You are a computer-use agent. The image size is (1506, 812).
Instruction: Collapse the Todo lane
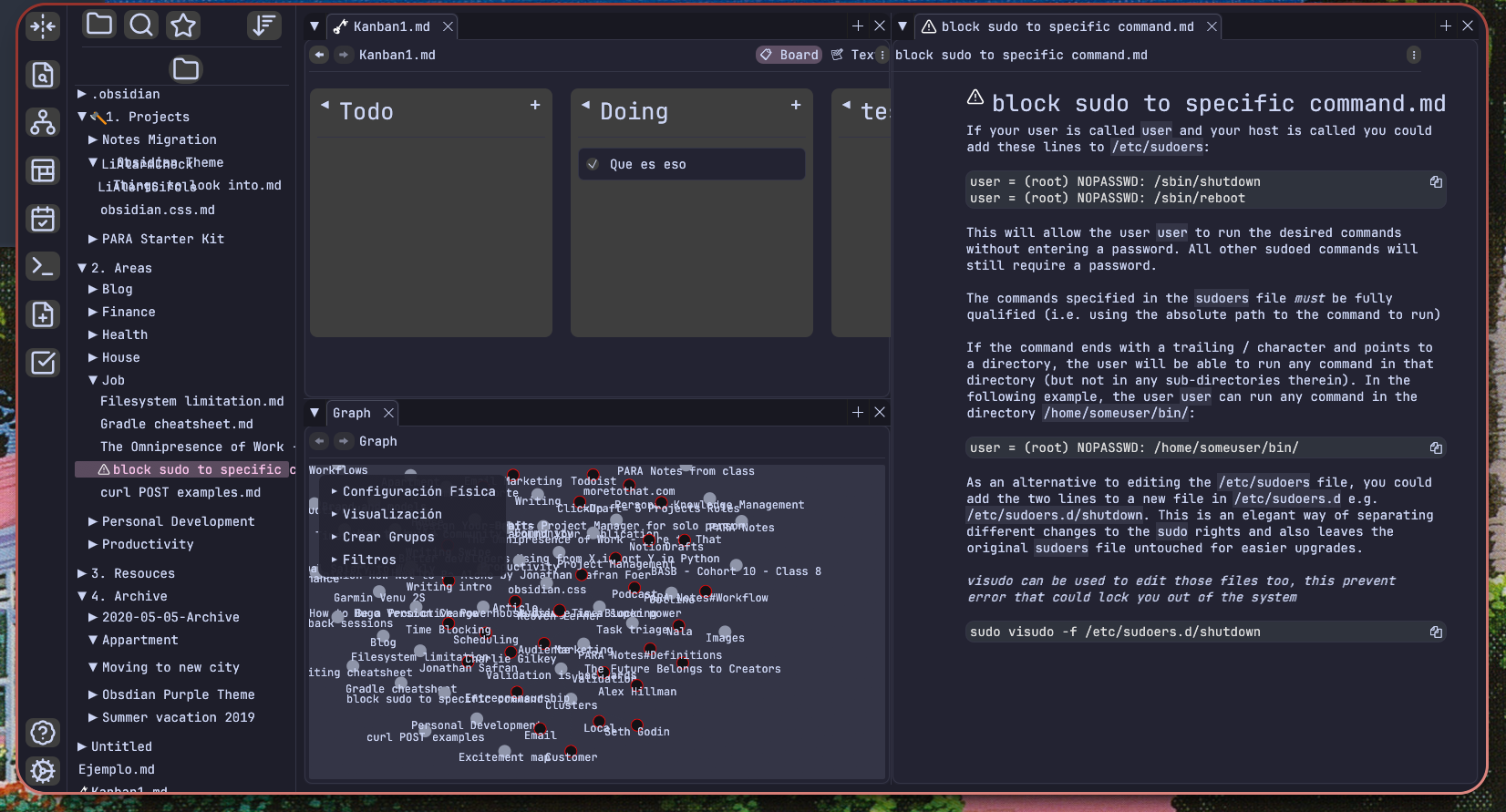(325, 106)
